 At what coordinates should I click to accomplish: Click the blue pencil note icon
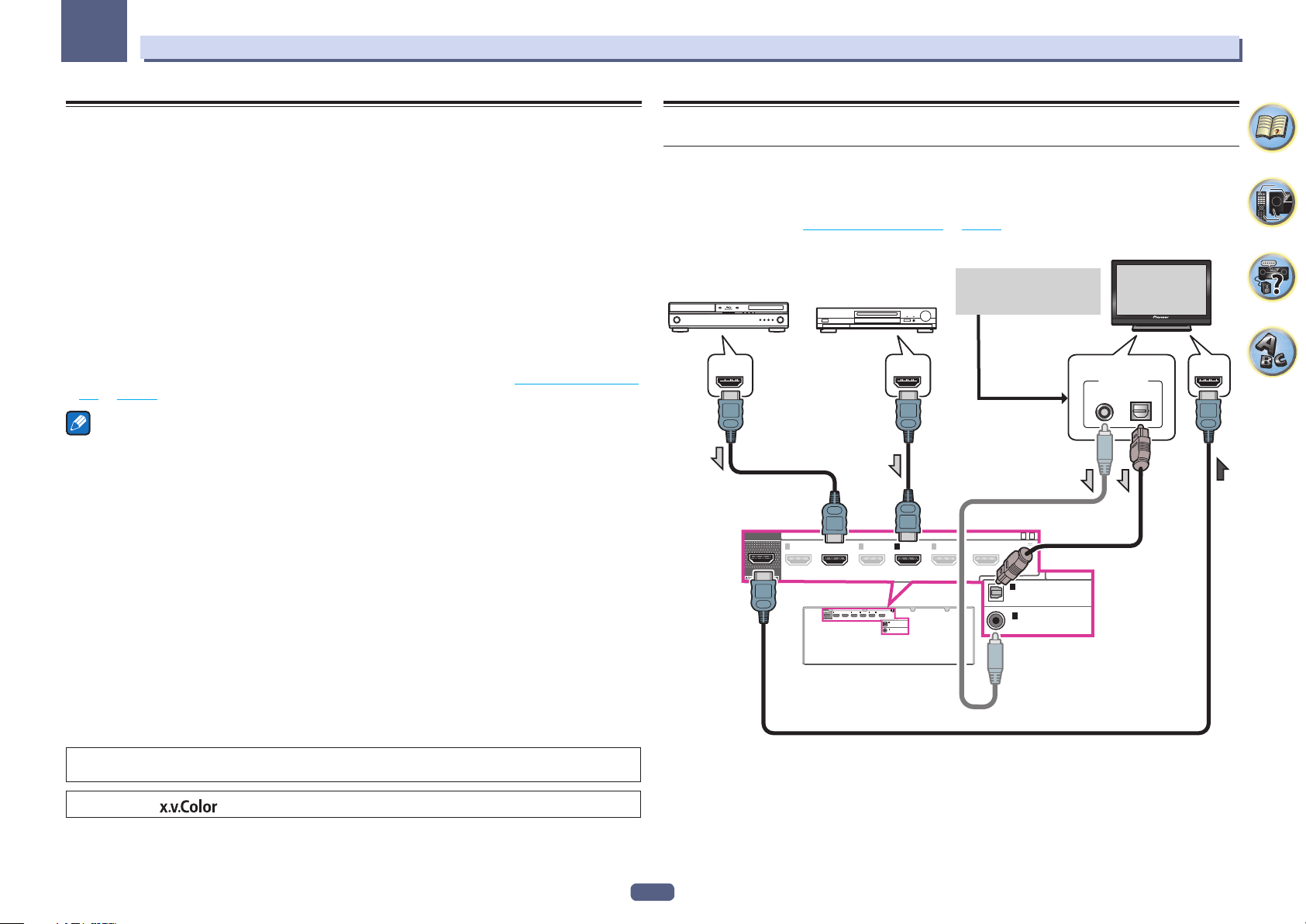coord(78,423)
